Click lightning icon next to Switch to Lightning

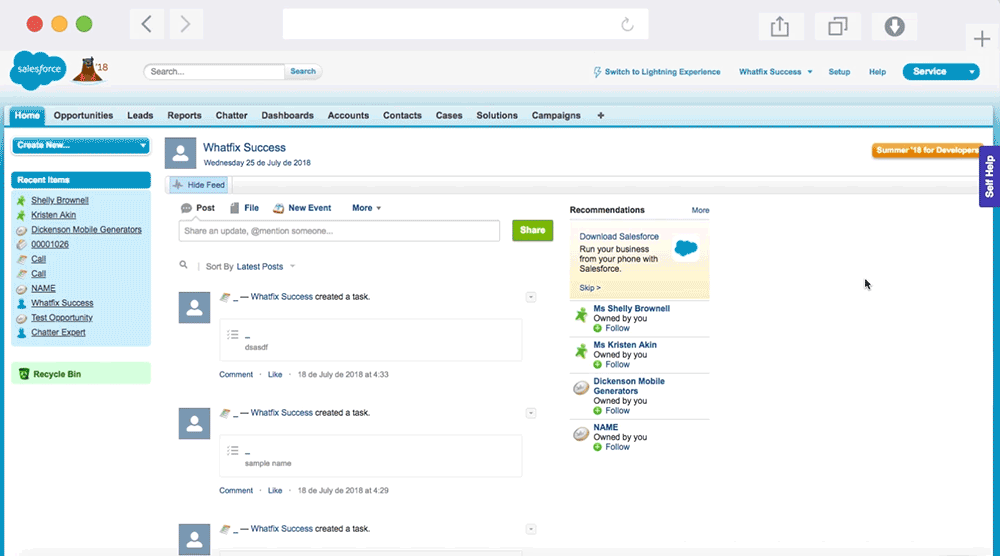597,72
